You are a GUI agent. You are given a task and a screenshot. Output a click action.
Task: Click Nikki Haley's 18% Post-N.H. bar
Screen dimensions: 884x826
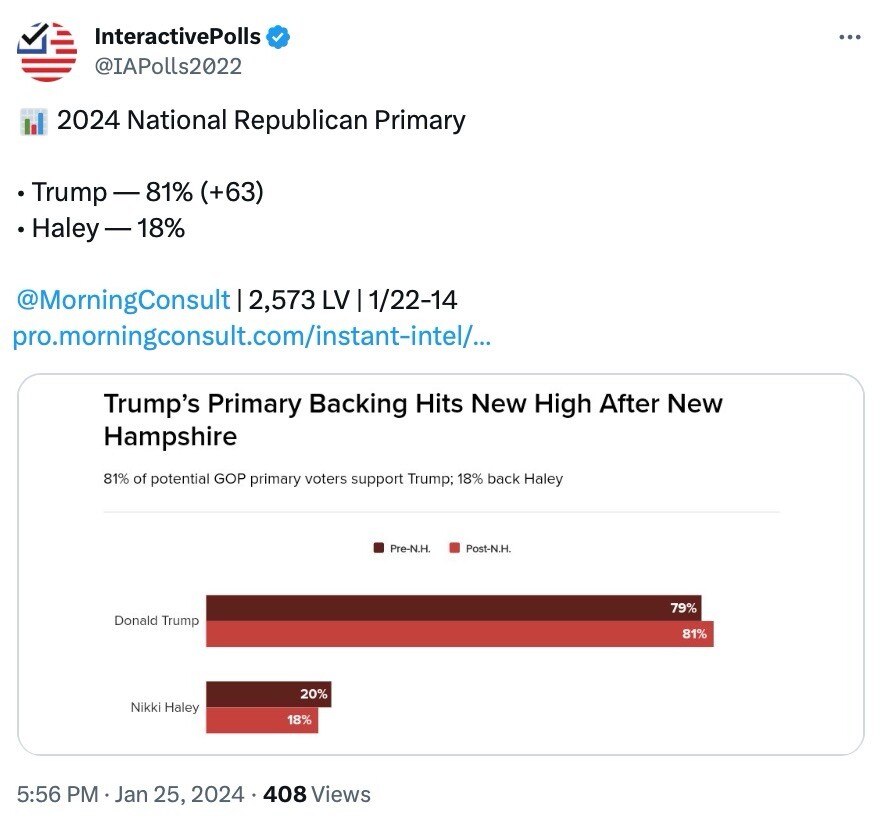262,720
